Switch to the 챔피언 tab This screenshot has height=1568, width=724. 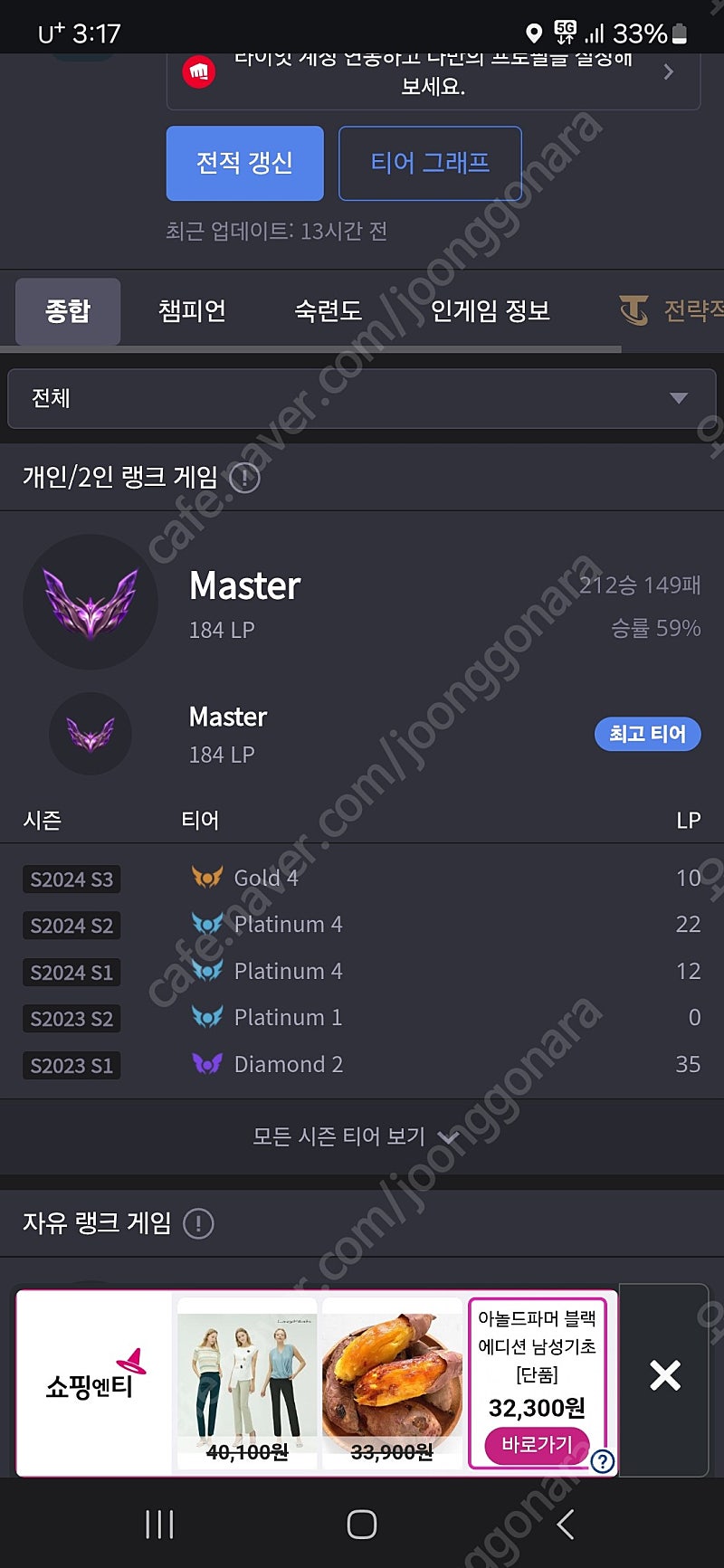(192, 311)
